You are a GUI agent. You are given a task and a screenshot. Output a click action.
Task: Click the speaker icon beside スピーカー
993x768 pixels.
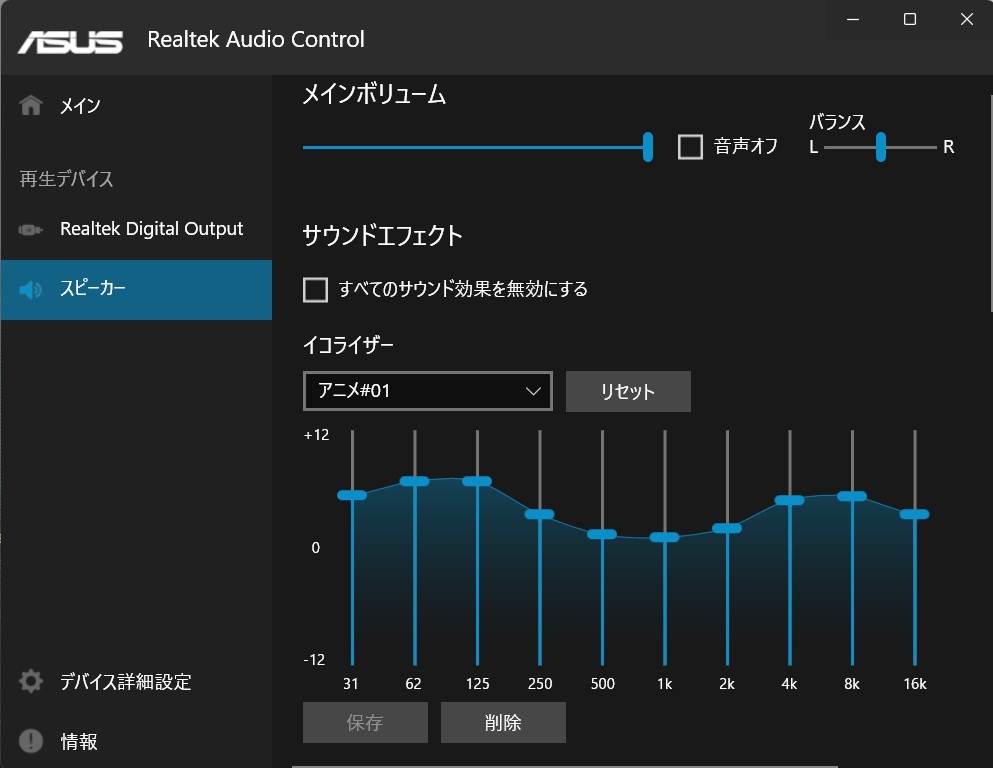(x=30, y=289)
